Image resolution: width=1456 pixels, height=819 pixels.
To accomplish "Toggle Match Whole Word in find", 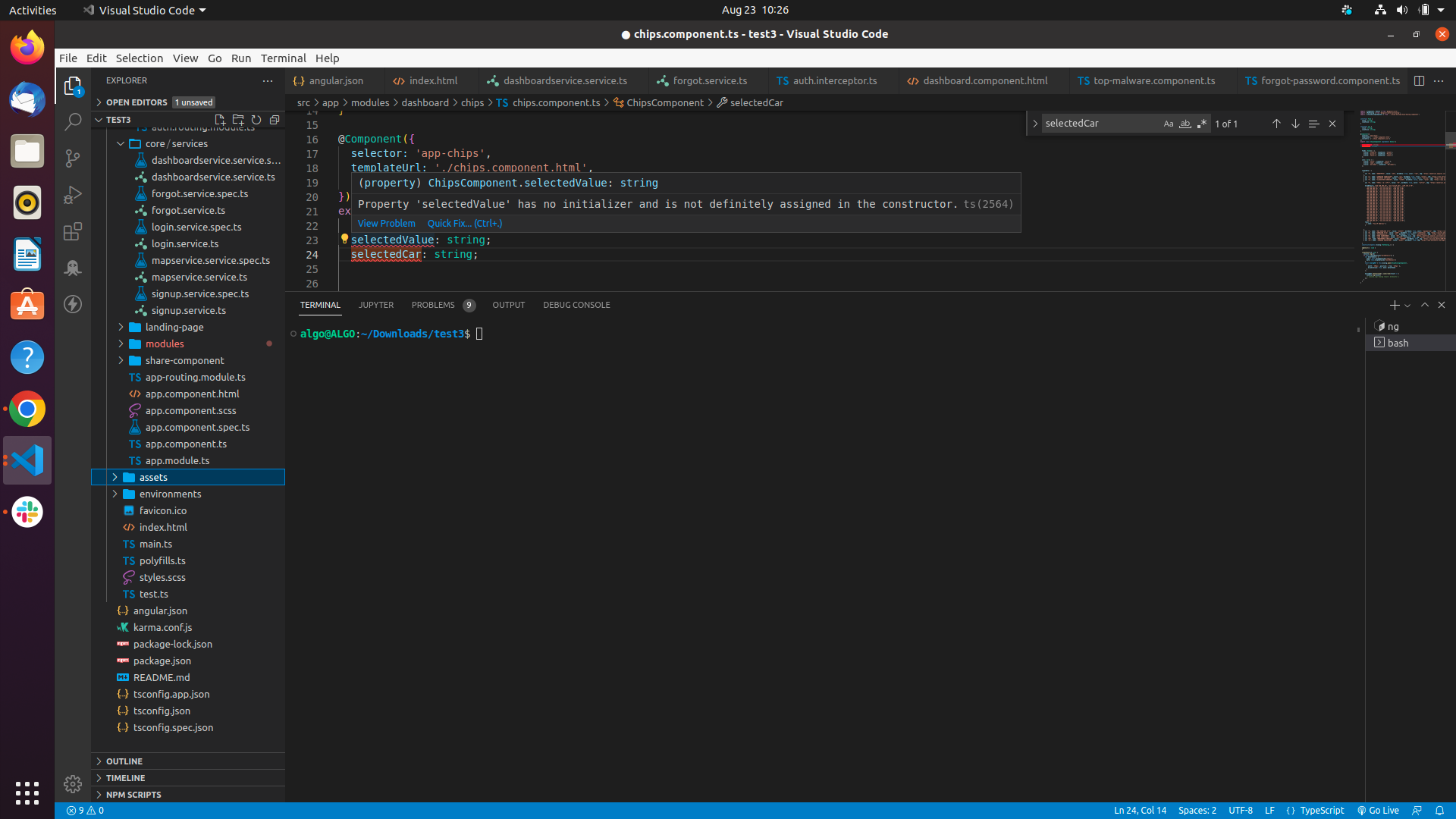I will tap(1185, 124).
